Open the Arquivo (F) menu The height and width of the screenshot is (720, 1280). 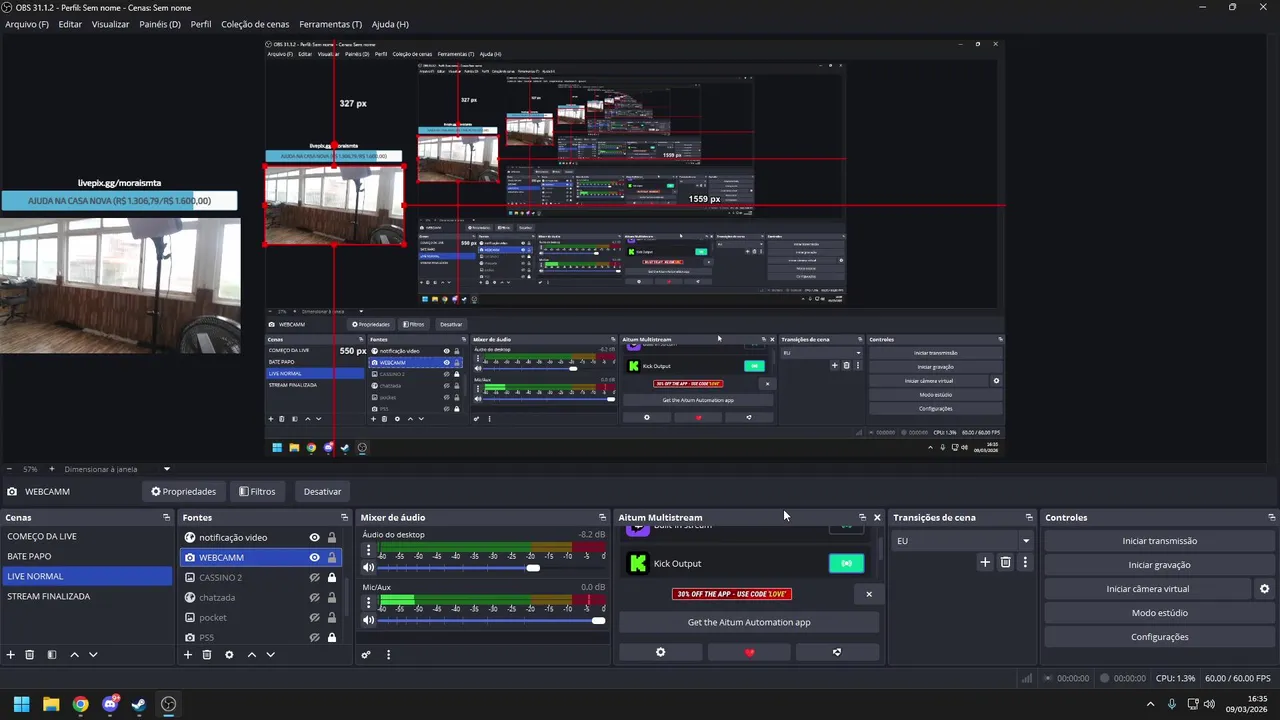[27, 24]
